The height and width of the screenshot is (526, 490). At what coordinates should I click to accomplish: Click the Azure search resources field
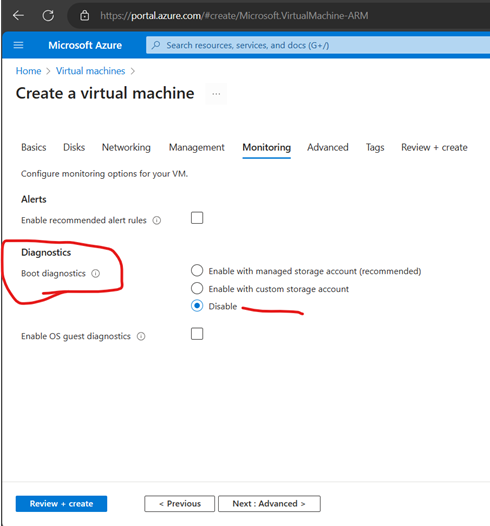click(x=318, y=45)
